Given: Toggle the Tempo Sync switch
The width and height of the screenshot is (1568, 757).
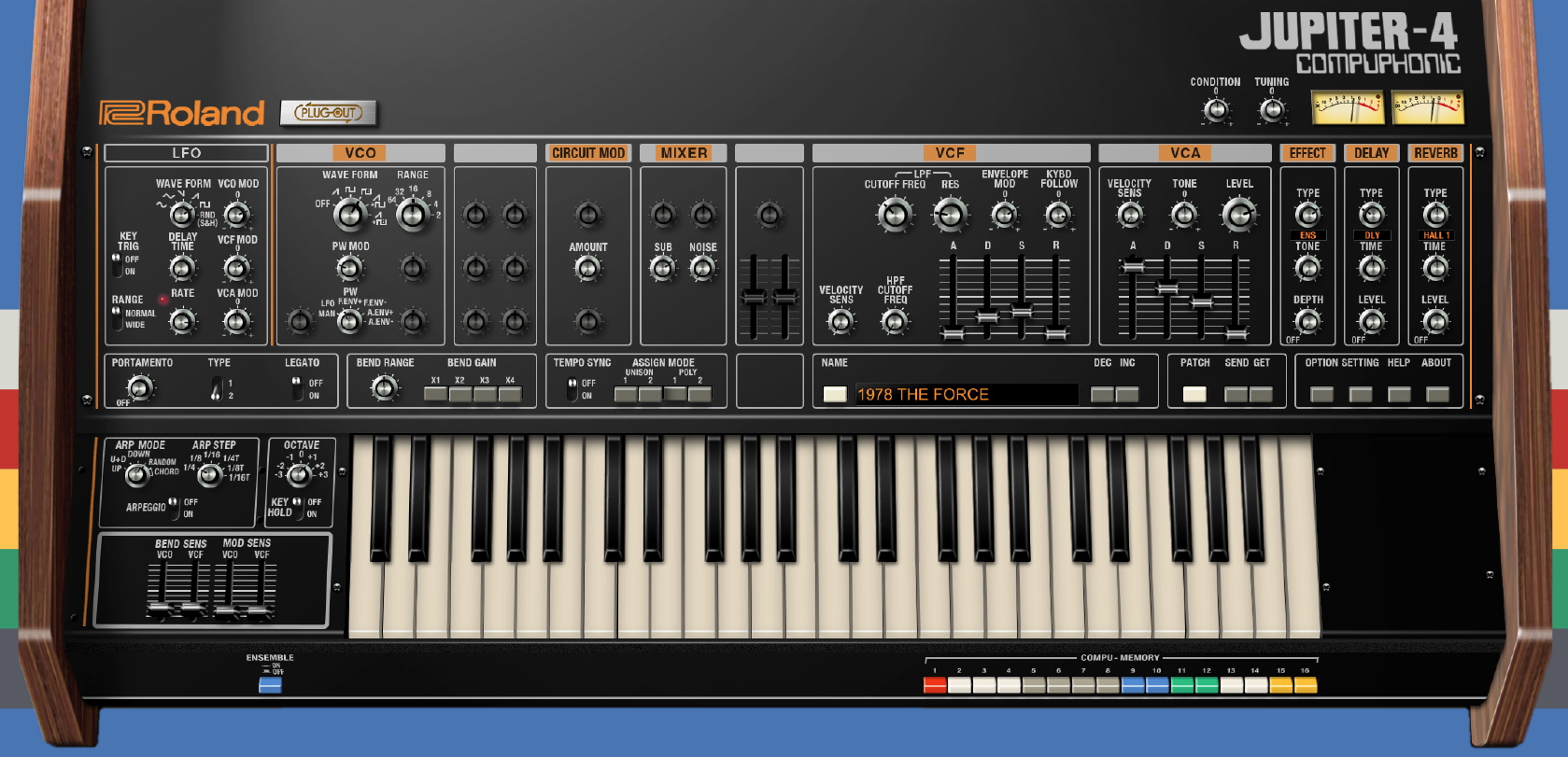Looking at the screenshot, I should [x=572, y=388].
